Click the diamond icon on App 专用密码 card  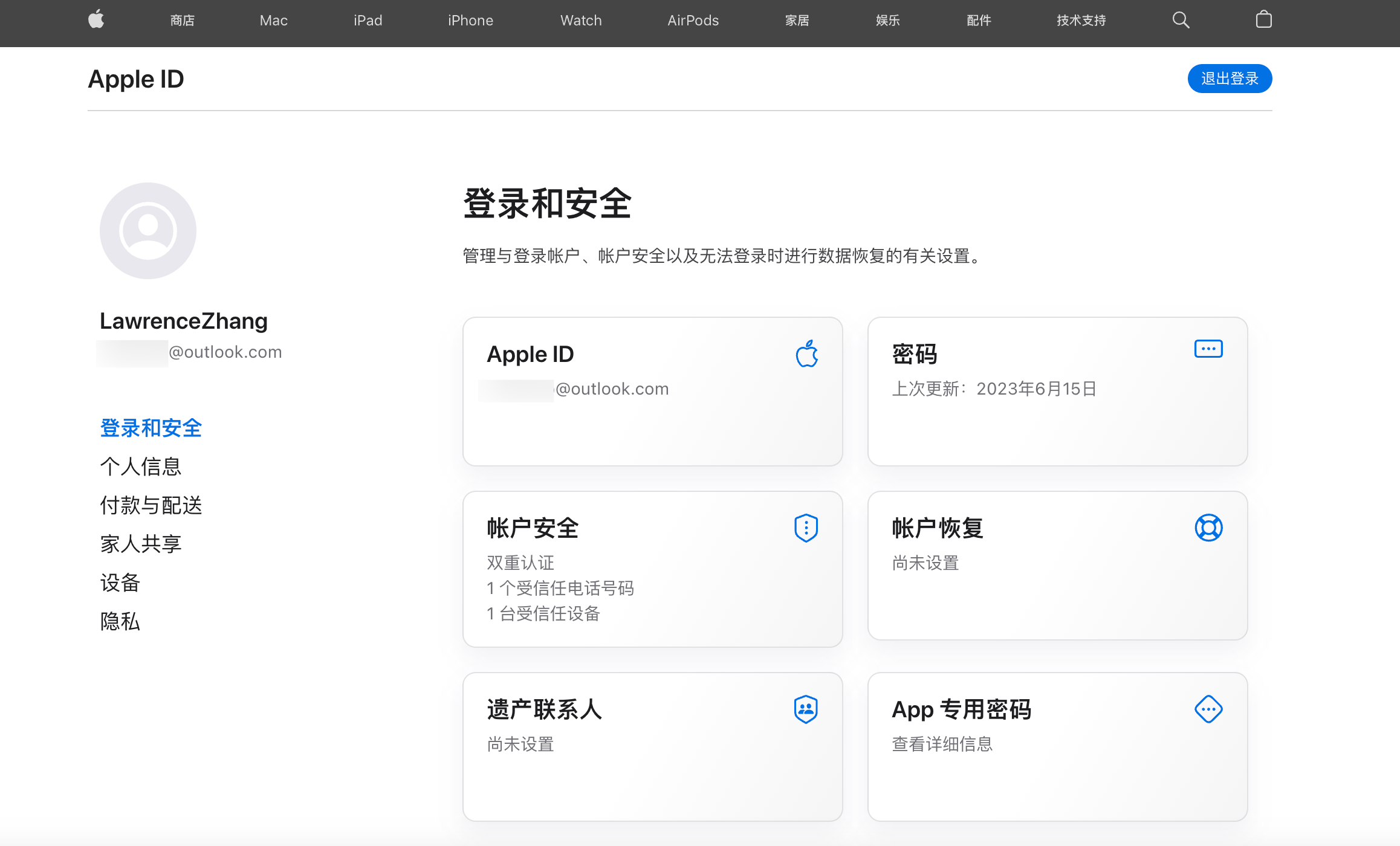1208,709
